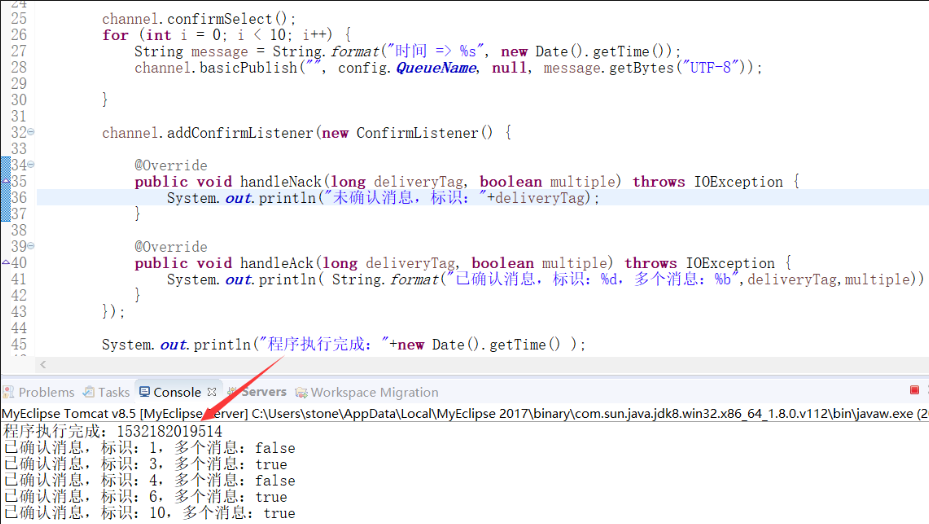Click line number 36 in the gutter
Image resolution: width=929 pixels, height=524 pixels.
click(x=19, y=197)
